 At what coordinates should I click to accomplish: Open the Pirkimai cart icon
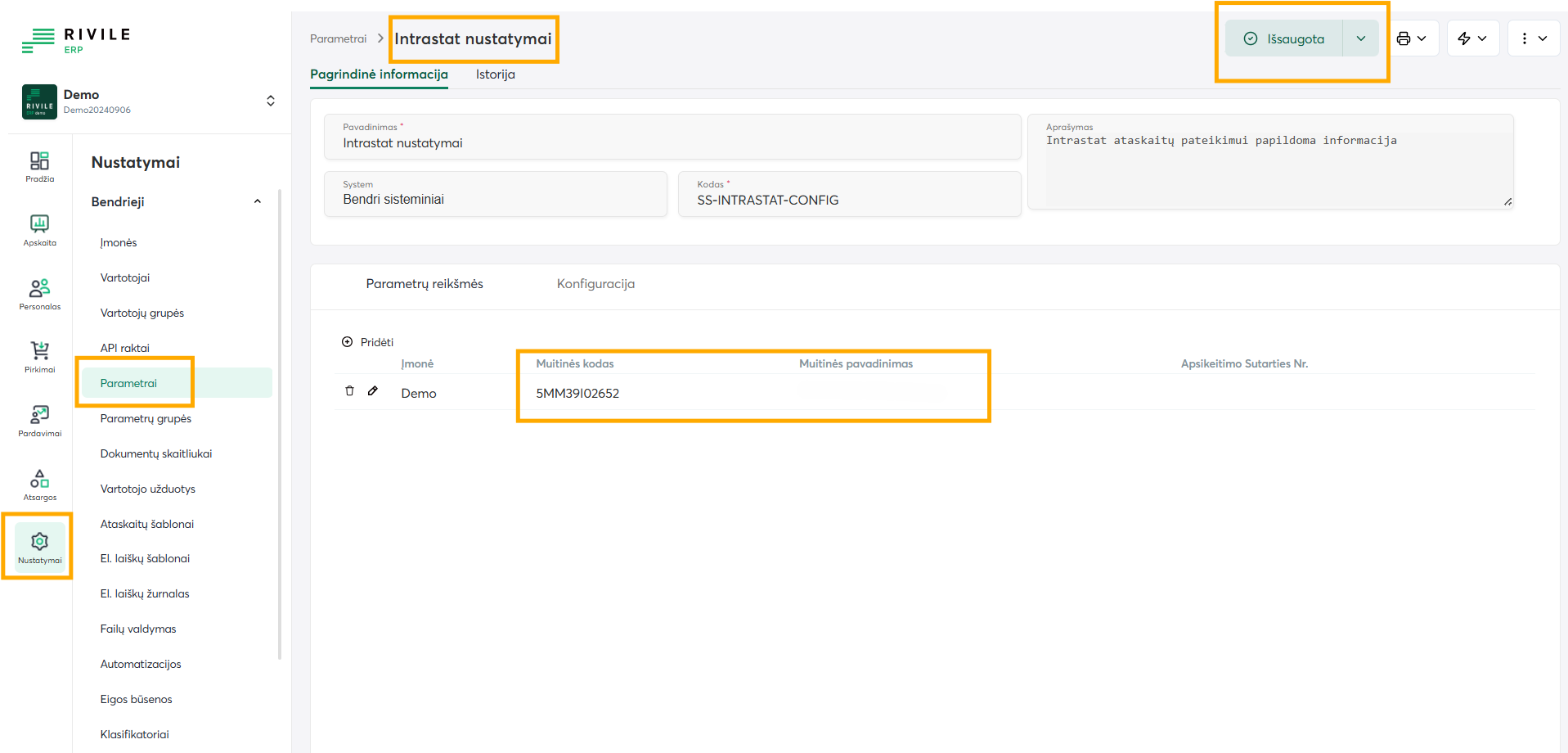click(39, 357)
